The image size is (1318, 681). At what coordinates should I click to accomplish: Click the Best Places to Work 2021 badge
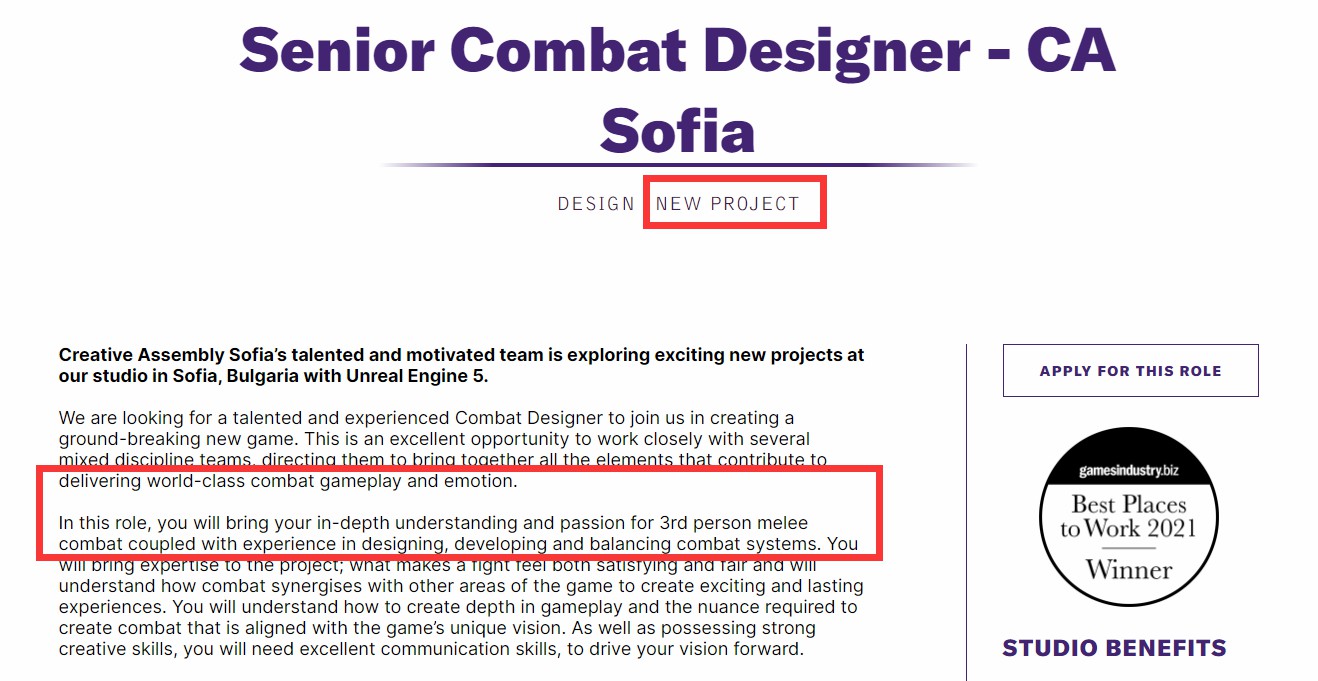(x=1128, y=517)
